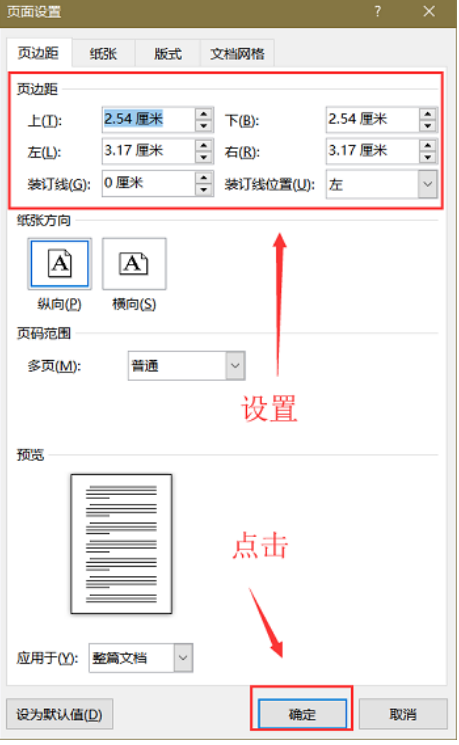459x745 pixels.
Task: Choose 纵向(P) portrait orientation icon
Action: pyautogui.click(x=60, y=264)
